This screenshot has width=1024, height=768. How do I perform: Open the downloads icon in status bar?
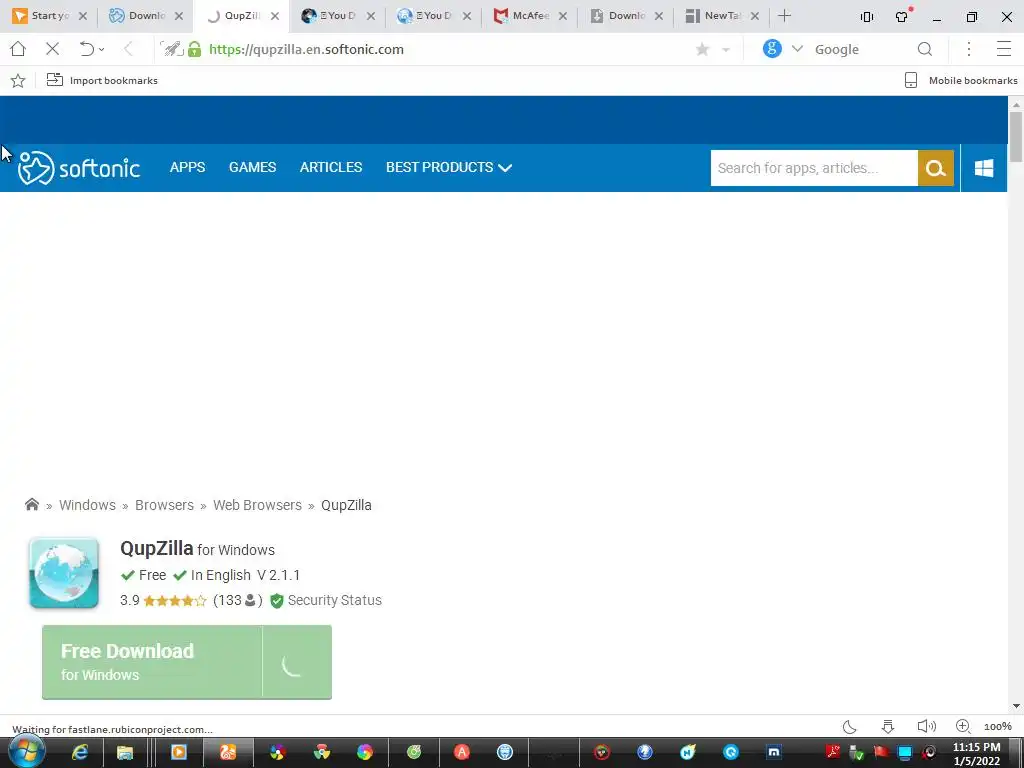coord(888,726)
